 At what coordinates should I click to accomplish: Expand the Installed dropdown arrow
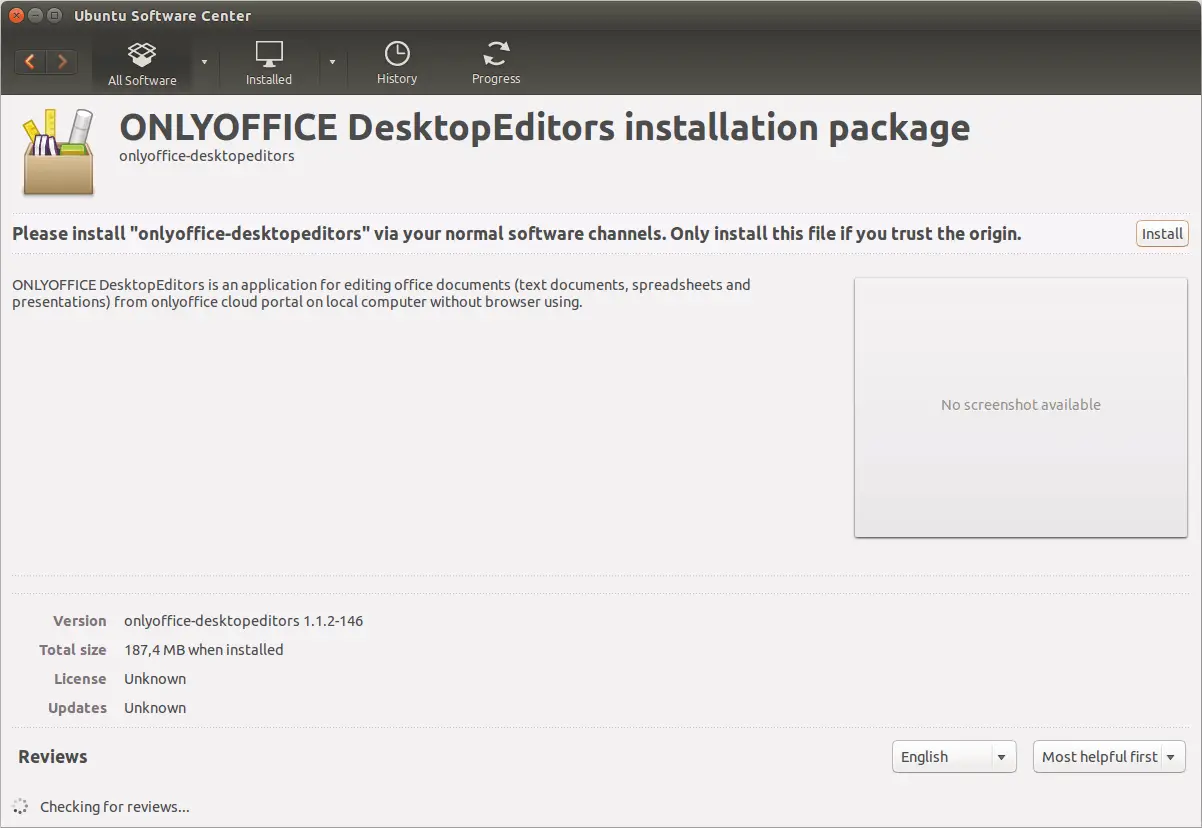pyautogui.click(x=332, y=62)
